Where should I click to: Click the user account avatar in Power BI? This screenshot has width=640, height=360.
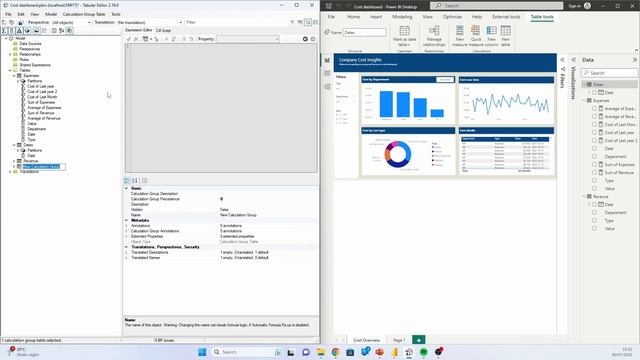[587, 6]
